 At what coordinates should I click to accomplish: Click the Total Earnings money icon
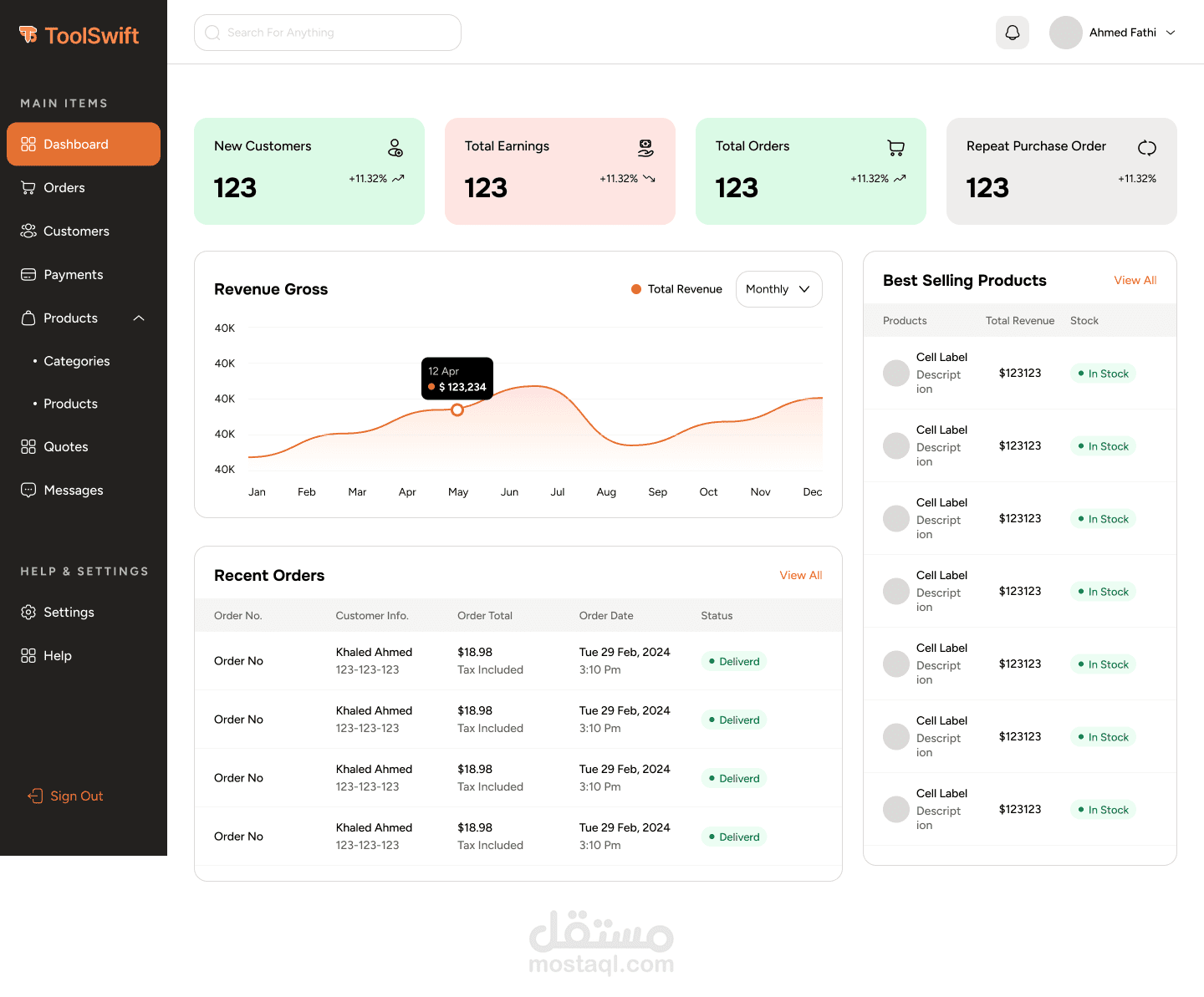click(645, 148)
